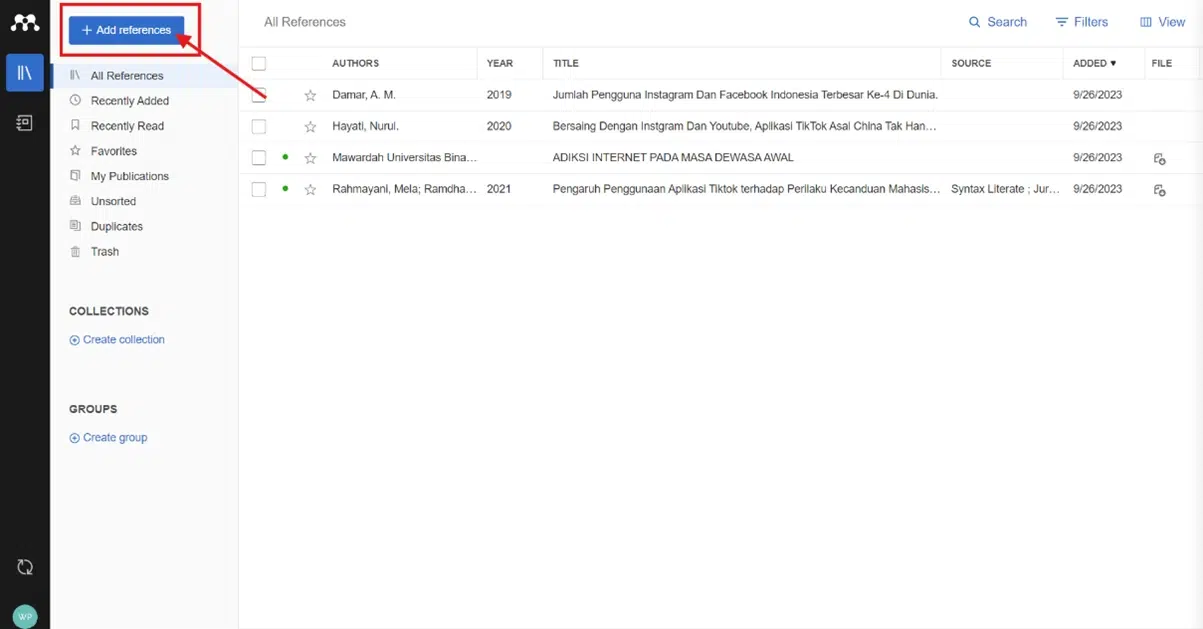Open the View layout options
The image size is (1203, 629).
(x=1162, y=21)
